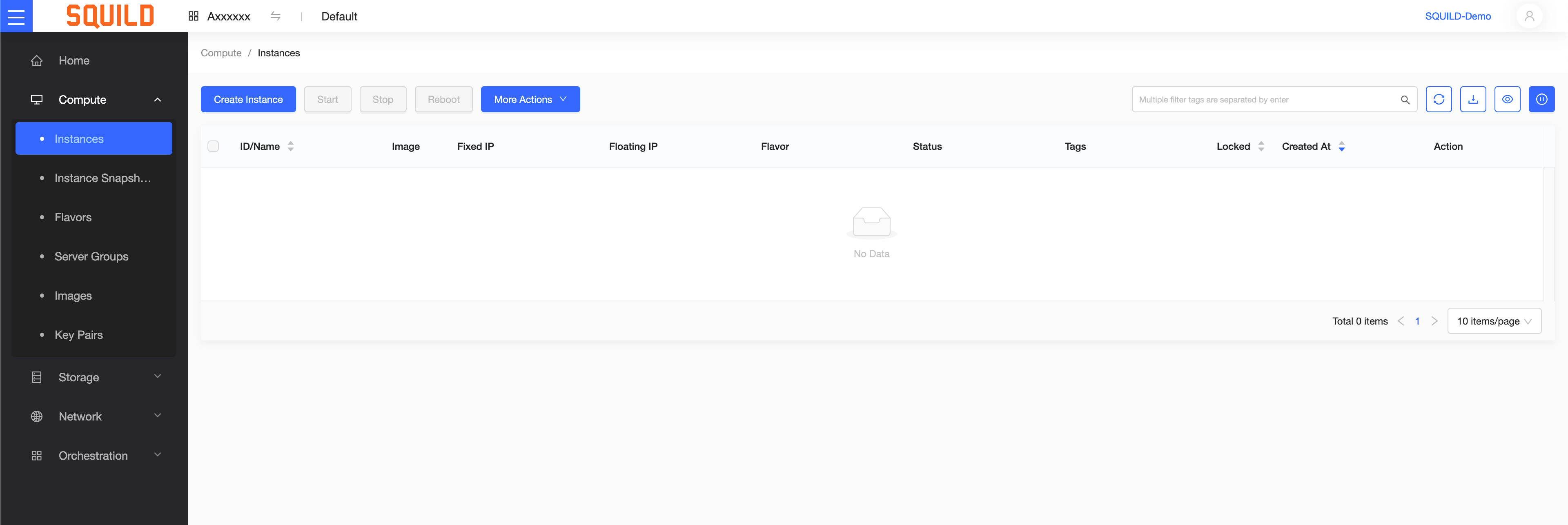
Task: Click the pause auto-refresh icon
Action: [x=1541, y=99]
